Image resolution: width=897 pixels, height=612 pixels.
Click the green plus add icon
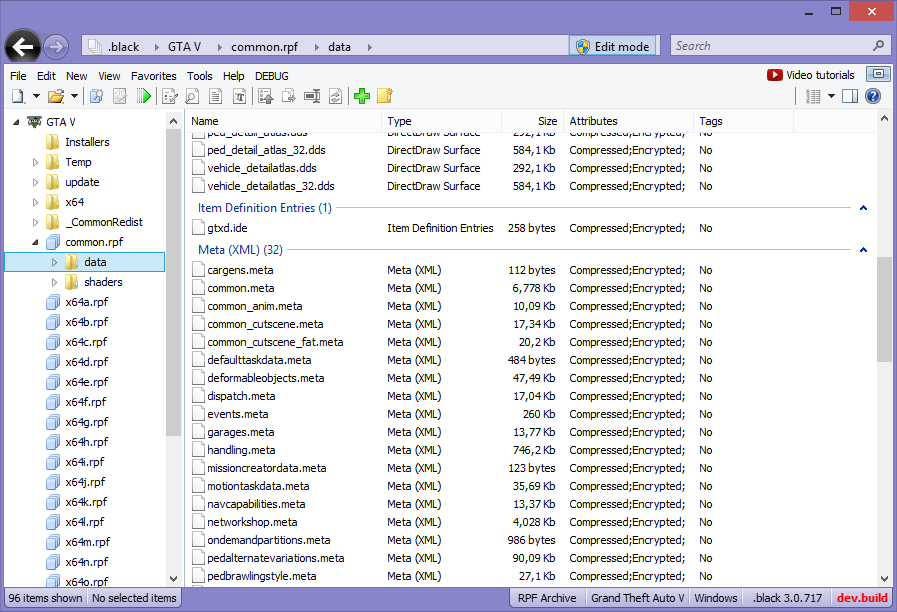point(362,96)
